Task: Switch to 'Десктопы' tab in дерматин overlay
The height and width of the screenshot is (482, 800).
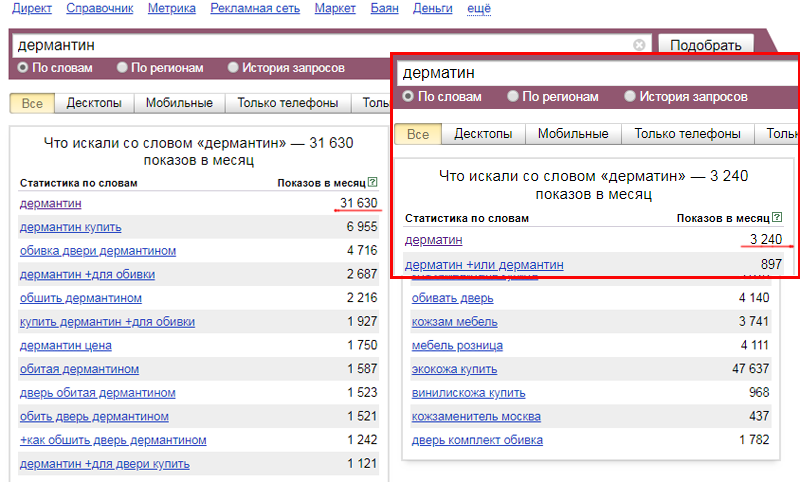Action: tap(483, 134)
